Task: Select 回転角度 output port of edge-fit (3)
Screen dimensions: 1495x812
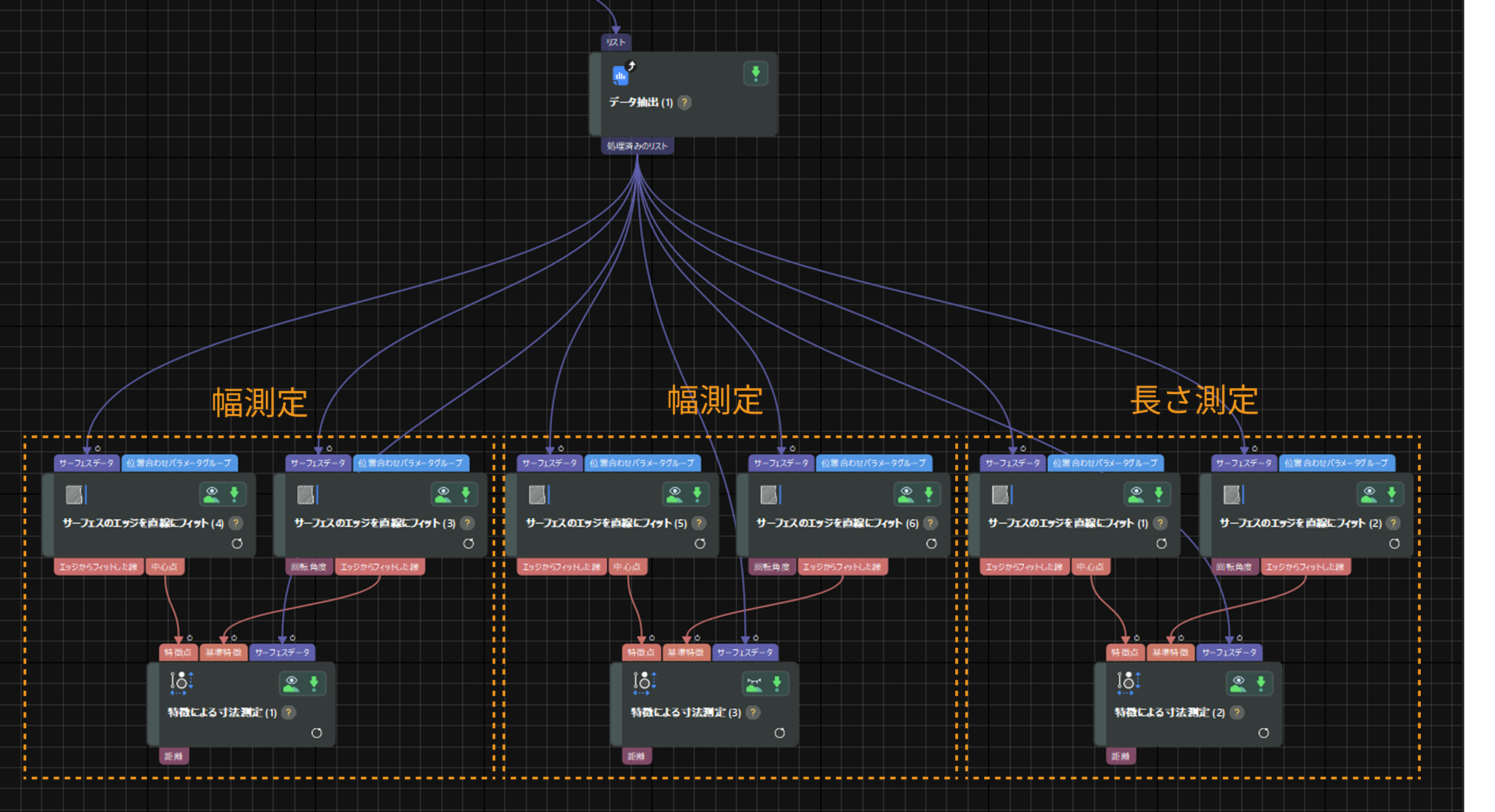Action: pos(309,567)
